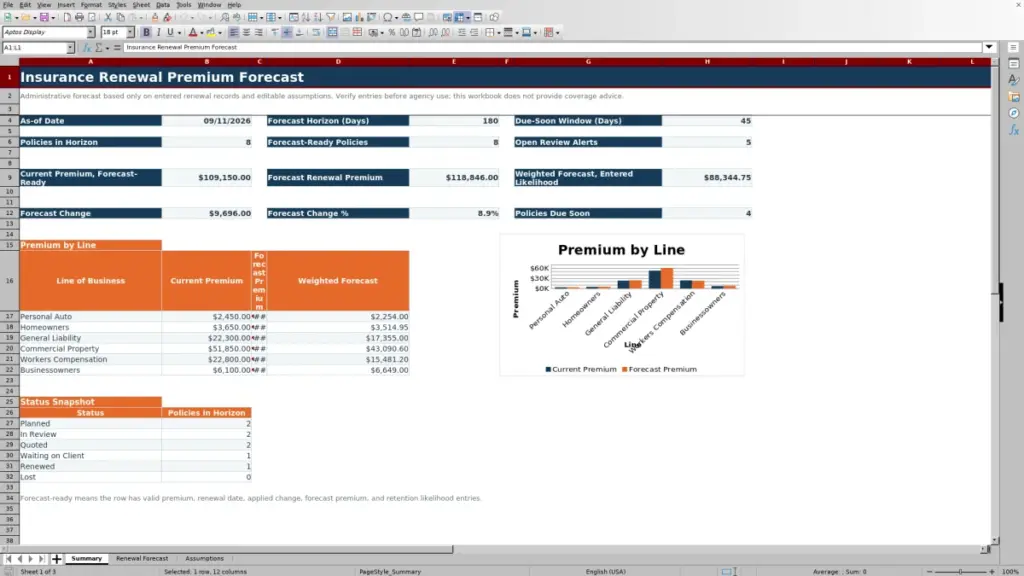Click the row 16 header
1024x576 pixels.
(x=9, y=281)
